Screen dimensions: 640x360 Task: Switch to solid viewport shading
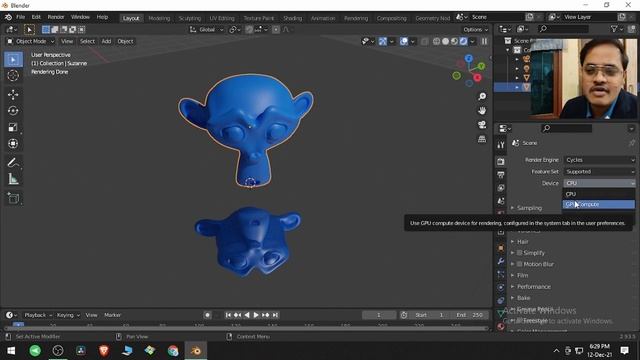(445, 41)
